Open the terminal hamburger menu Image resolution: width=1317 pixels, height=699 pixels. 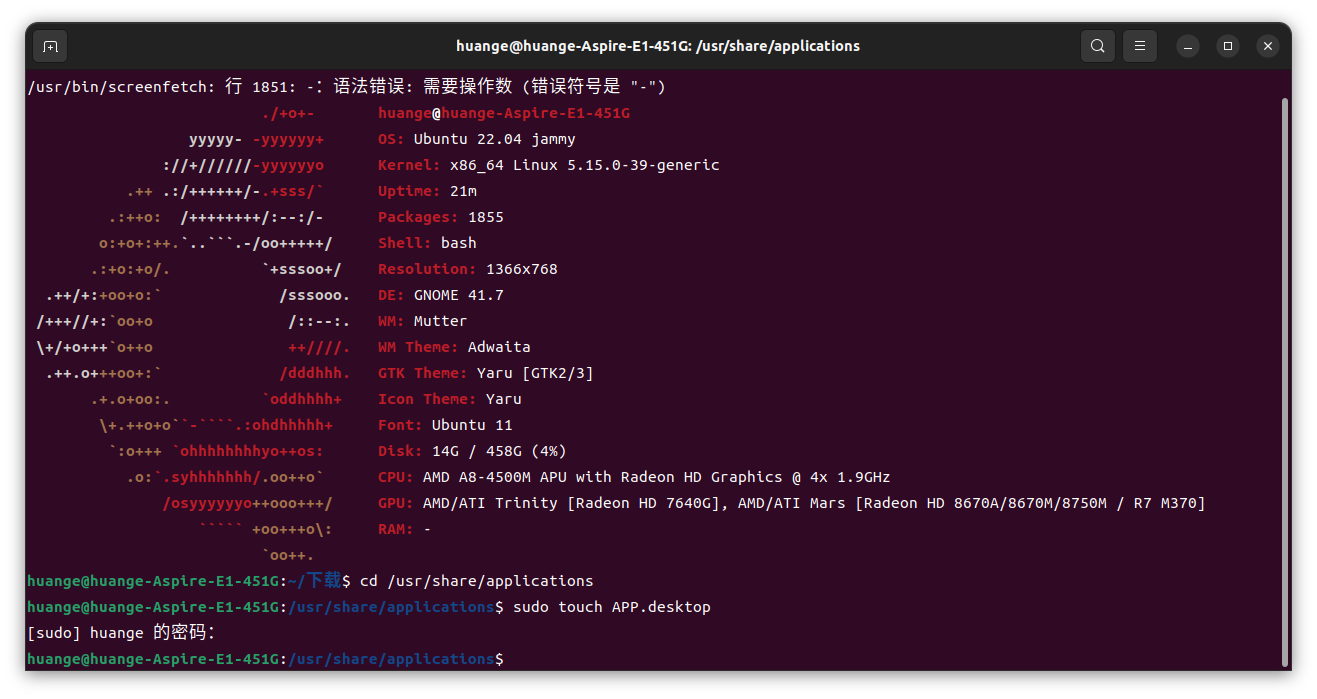coord(1139,46)
